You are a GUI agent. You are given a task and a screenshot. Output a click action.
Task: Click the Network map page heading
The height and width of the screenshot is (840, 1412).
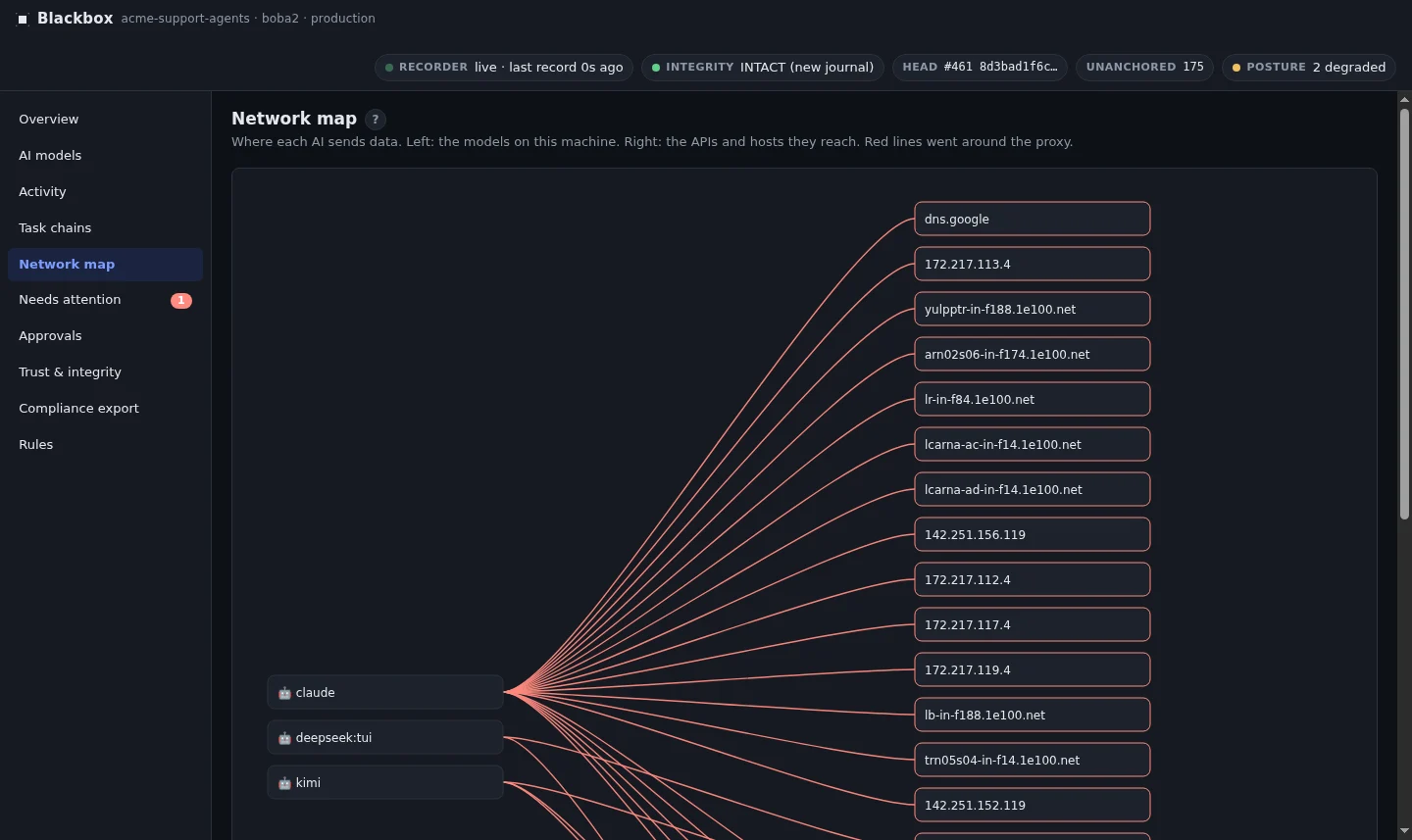[x=294, y=119]
